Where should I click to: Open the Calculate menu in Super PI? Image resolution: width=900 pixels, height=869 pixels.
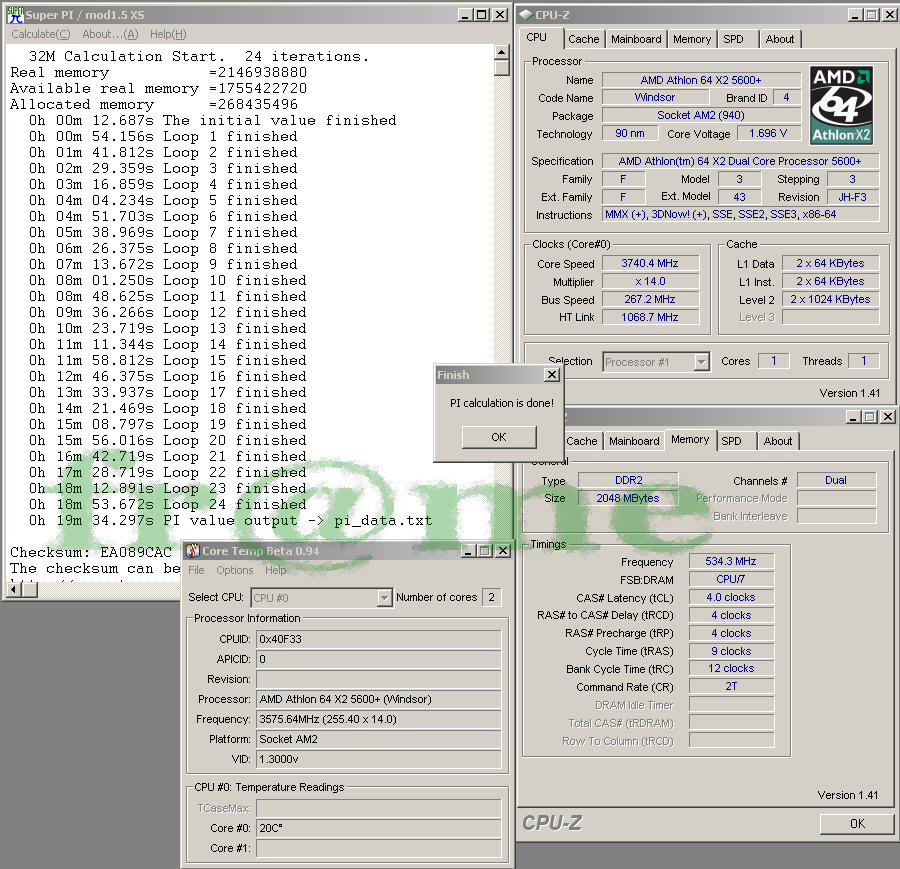point(41,34)
